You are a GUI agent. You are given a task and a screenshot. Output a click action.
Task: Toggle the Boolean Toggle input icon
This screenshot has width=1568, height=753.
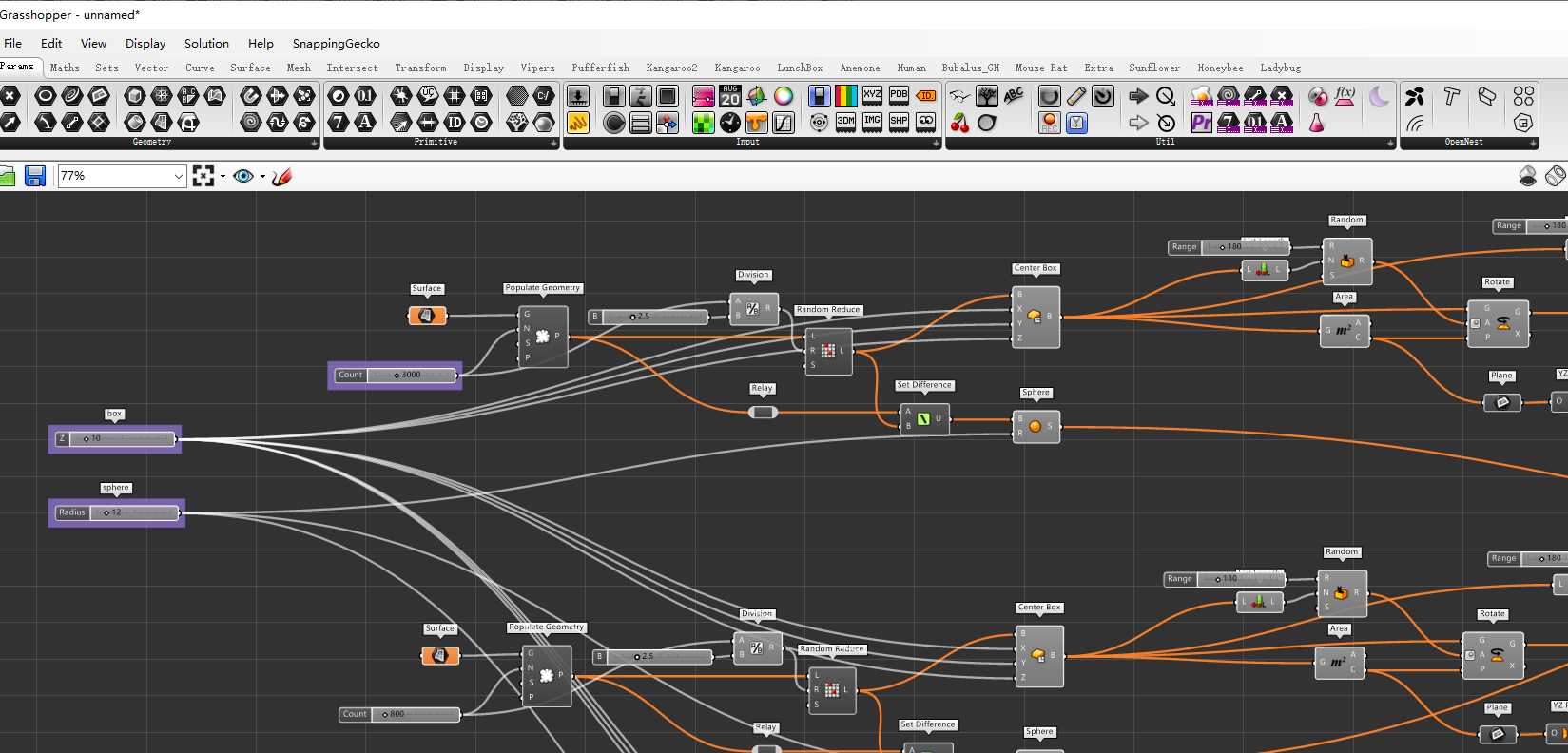tap(614, 95)
